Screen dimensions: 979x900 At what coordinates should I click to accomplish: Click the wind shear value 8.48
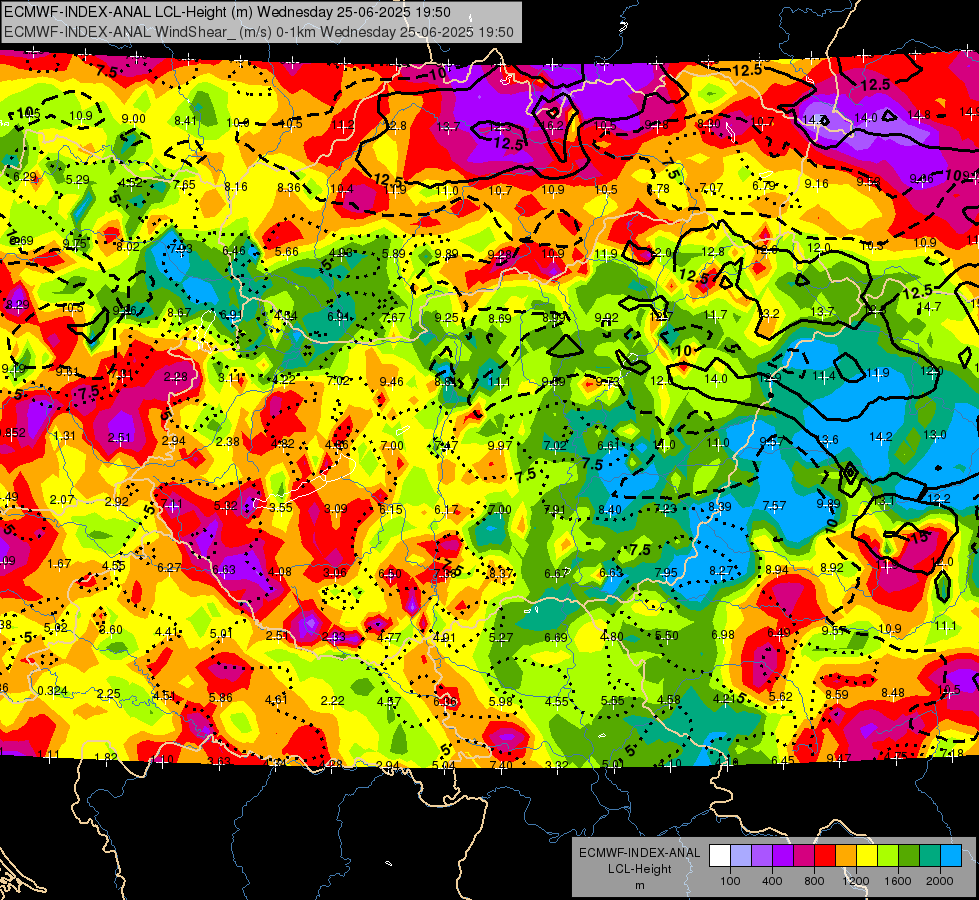[x=893, y=693]
